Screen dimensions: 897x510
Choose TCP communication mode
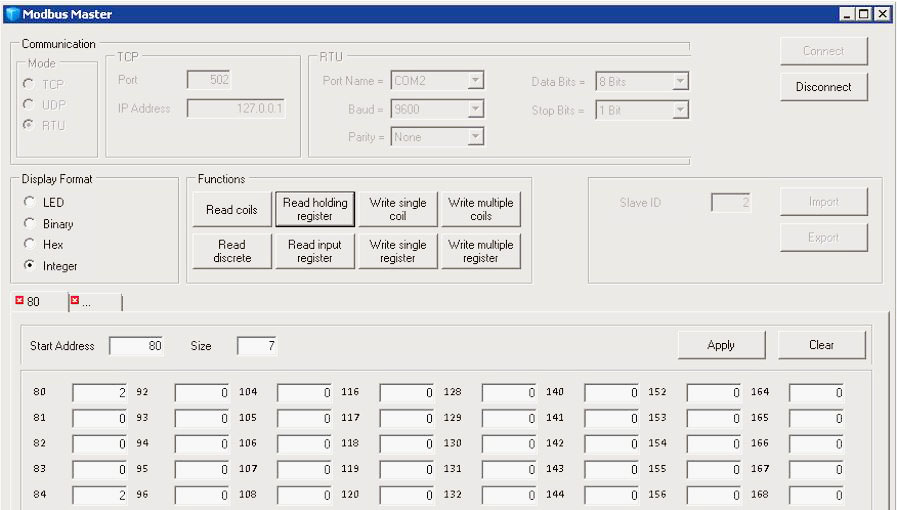28,84
